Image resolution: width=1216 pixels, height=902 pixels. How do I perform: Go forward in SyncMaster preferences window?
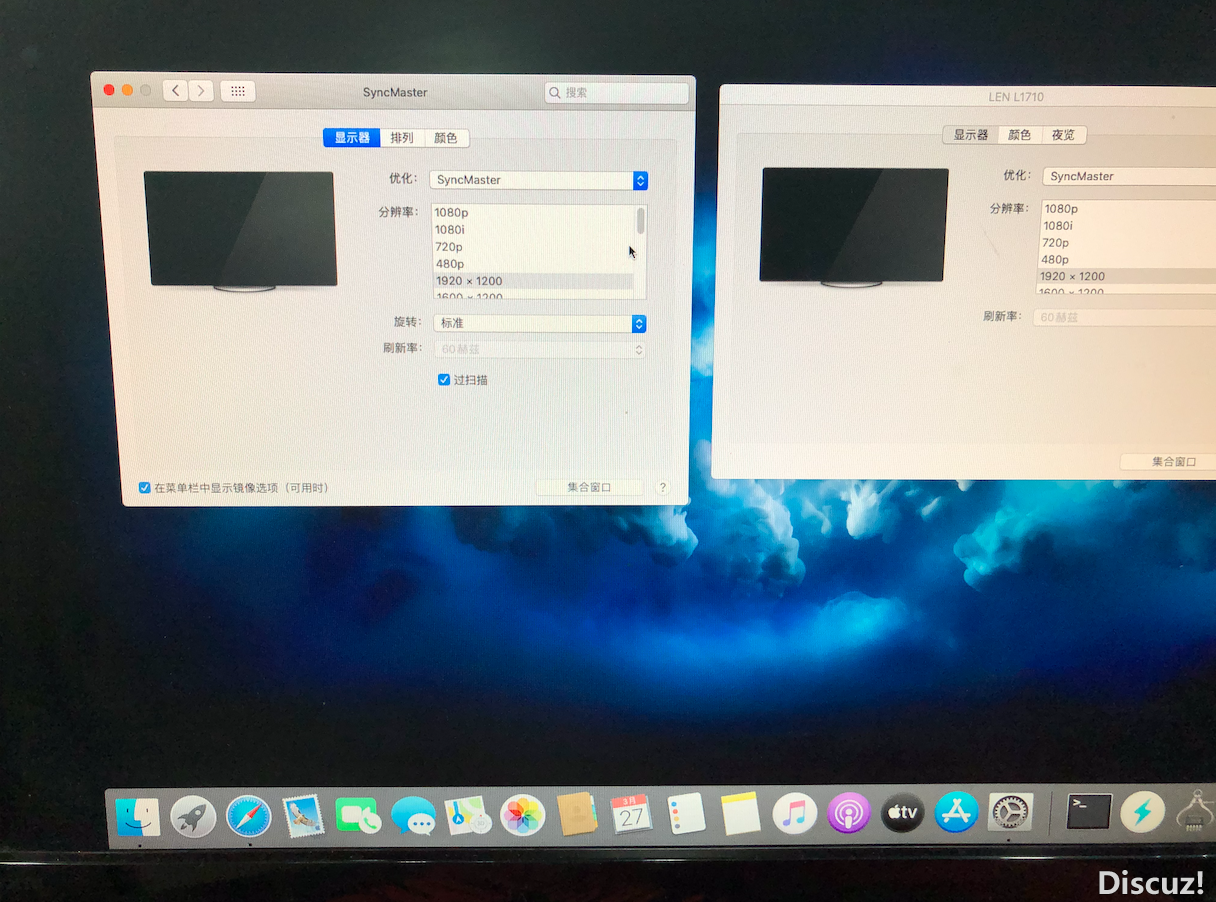point(201,91)
